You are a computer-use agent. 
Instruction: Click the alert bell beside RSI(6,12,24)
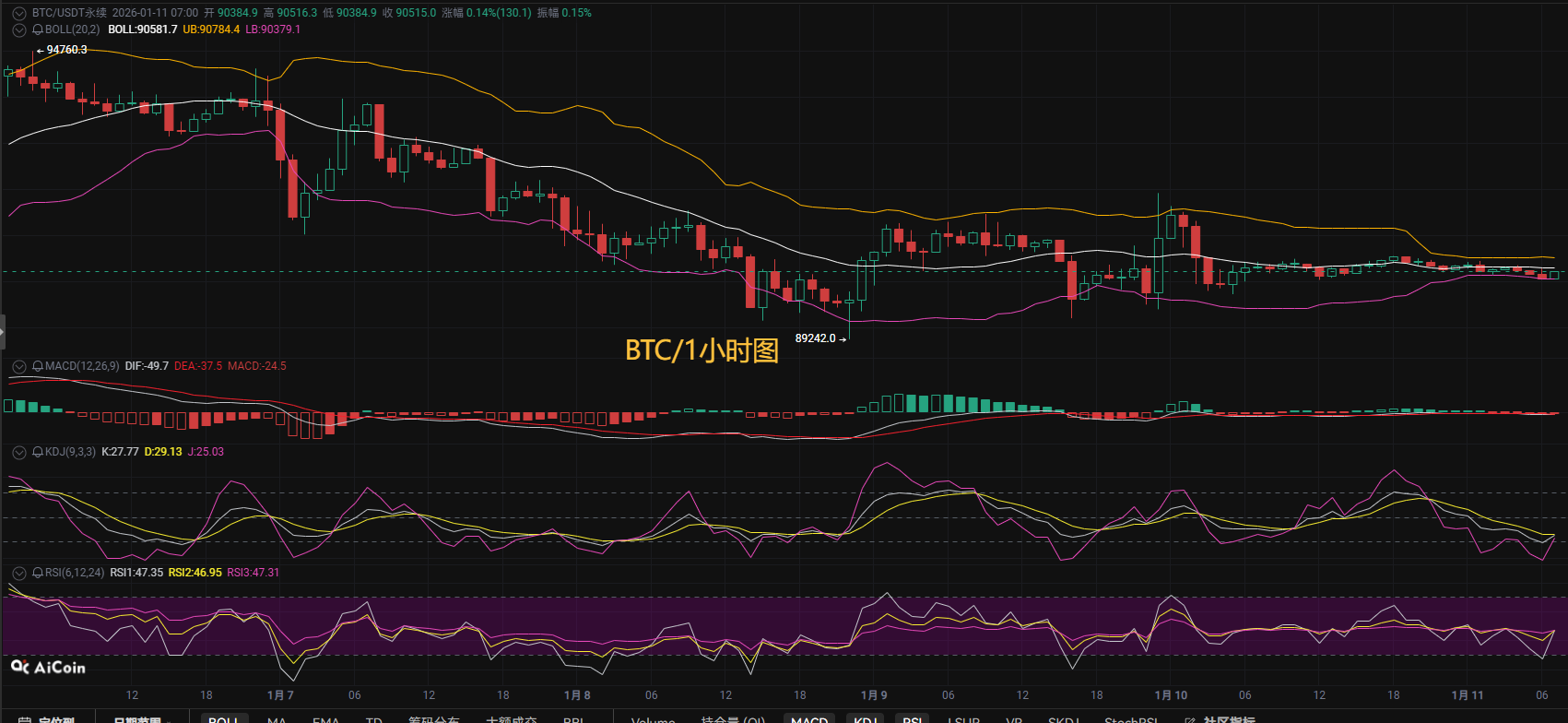coord(38,573)
